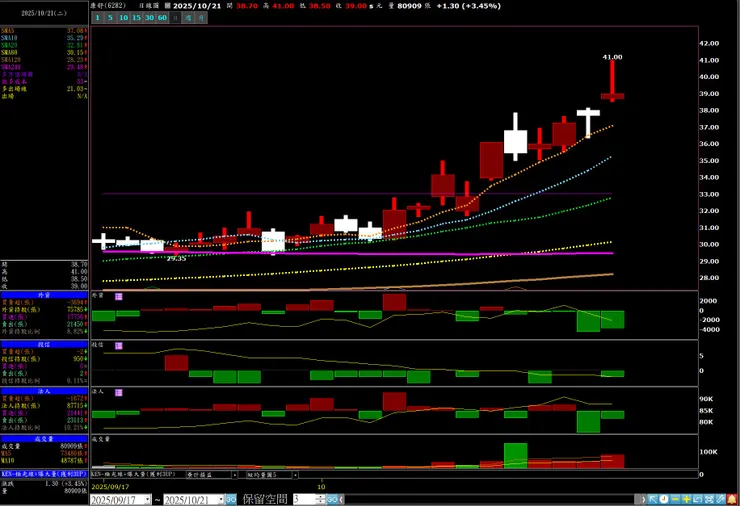Open the start date 2025/09/17 dropdown
Image resolution: width=740 pixels, height=506 pixels.
coord(148,499)
